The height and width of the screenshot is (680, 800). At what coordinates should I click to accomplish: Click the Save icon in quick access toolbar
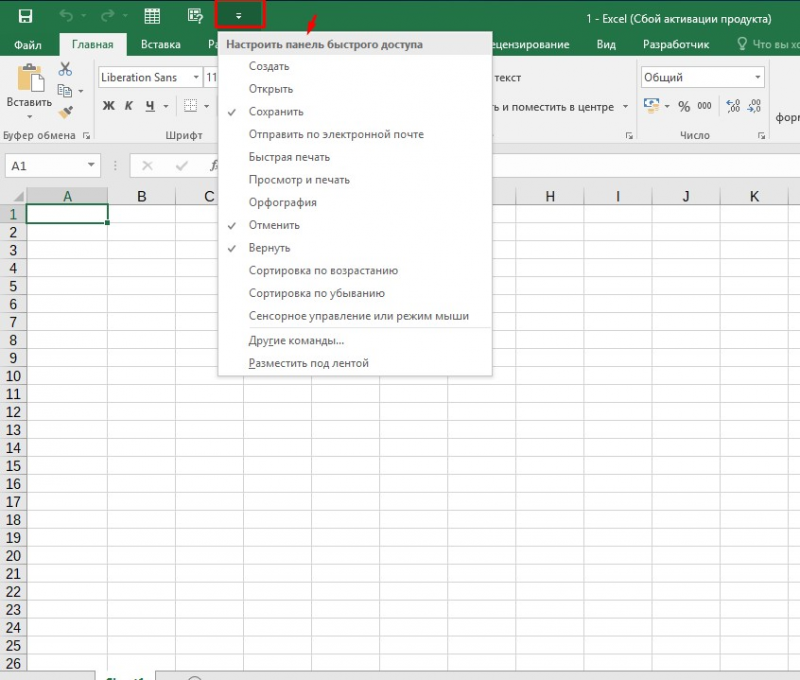25,16
